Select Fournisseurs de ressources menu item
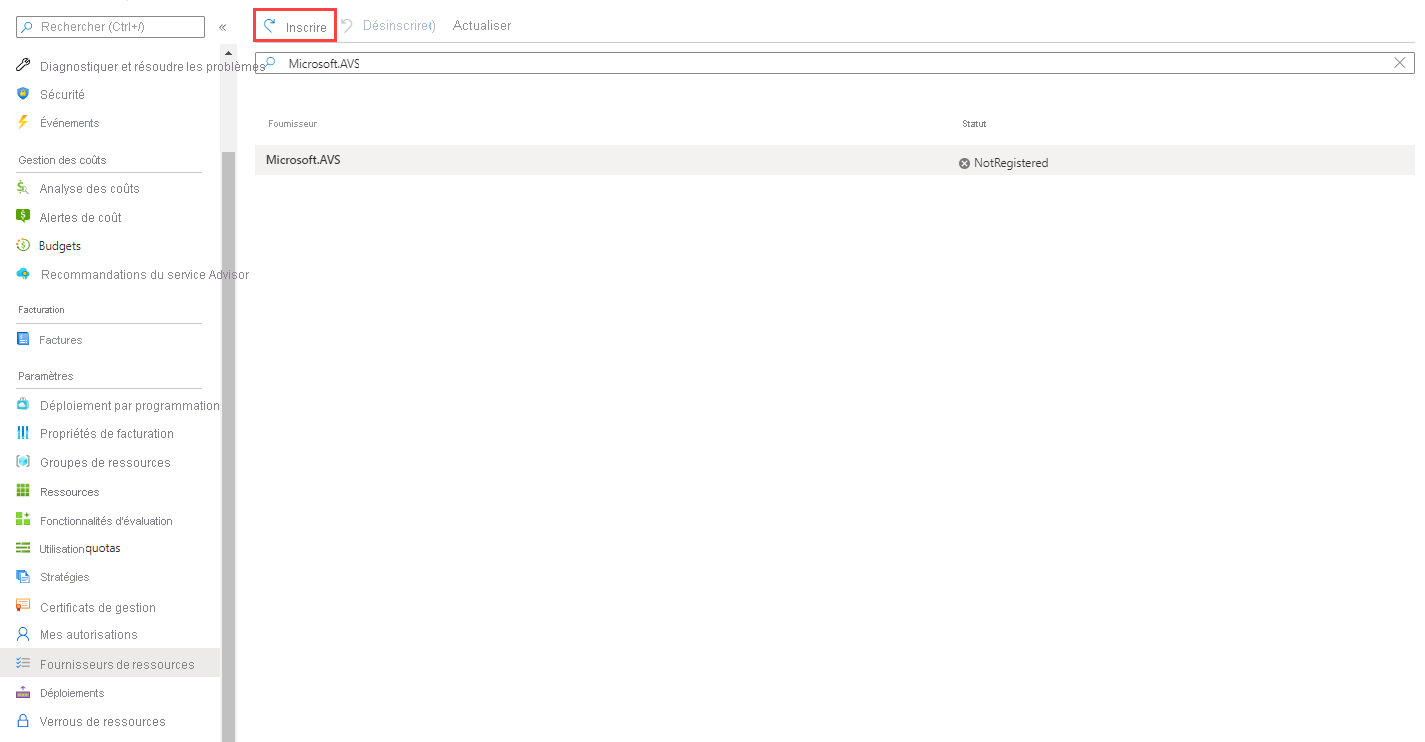This screenshot has width=1425, height=742. point(110,663)
